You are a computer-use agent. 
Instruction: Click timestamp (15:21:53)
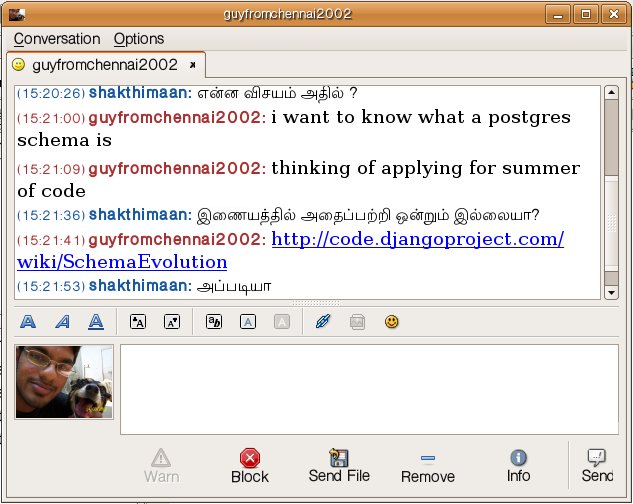[51, 286]
